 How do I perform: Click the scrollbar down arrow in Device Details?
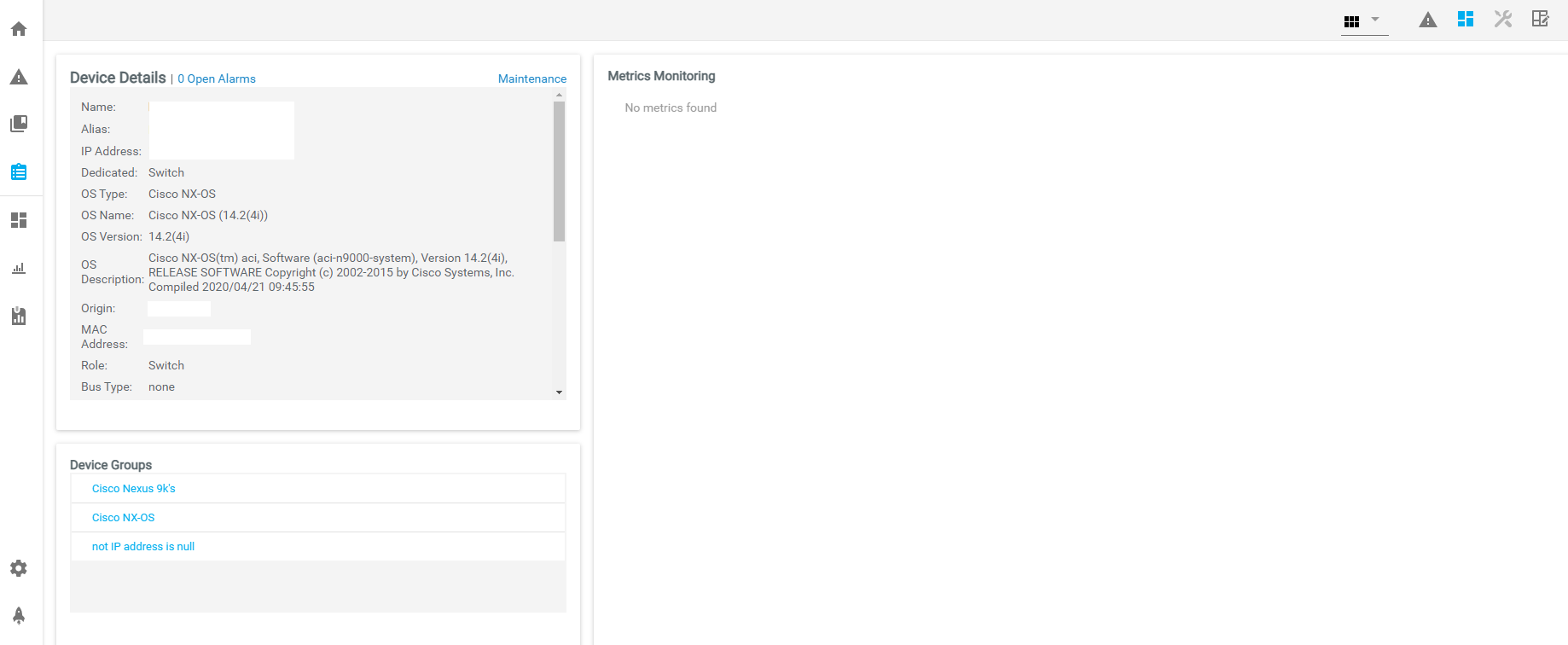point(559,392)
